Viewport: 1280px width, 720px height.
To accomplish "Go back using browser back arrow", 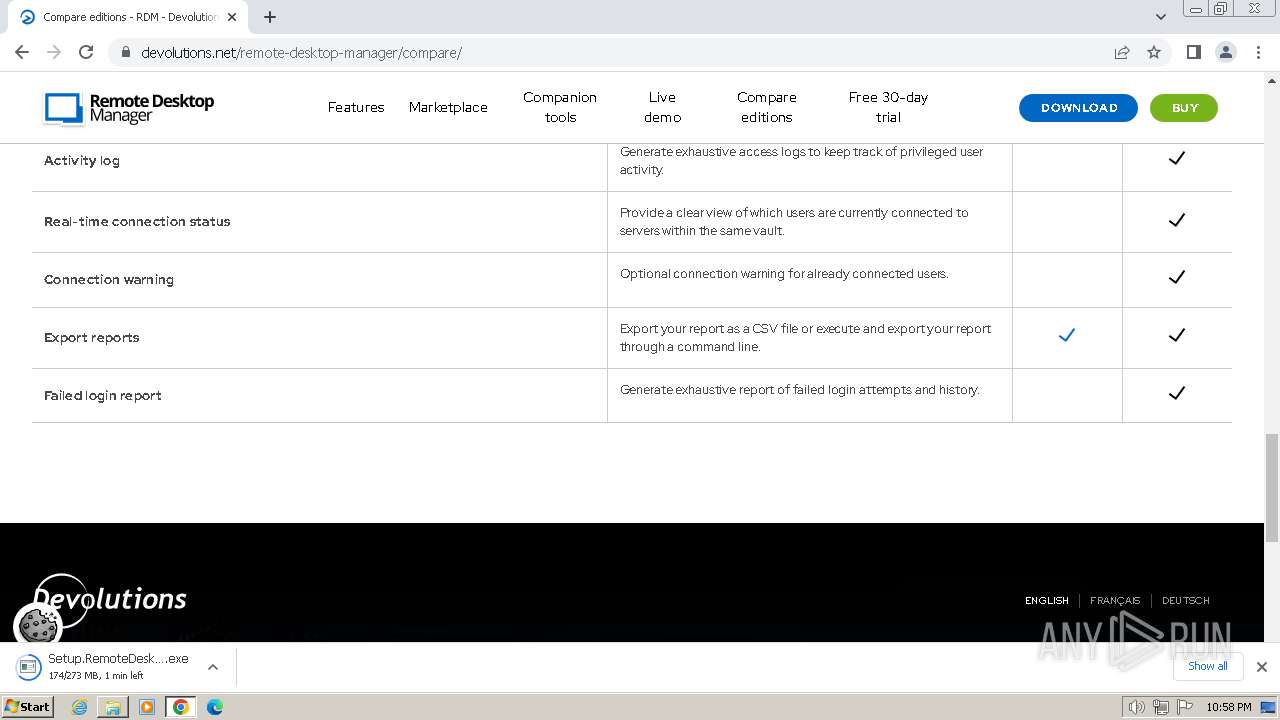I will (22, 52).
